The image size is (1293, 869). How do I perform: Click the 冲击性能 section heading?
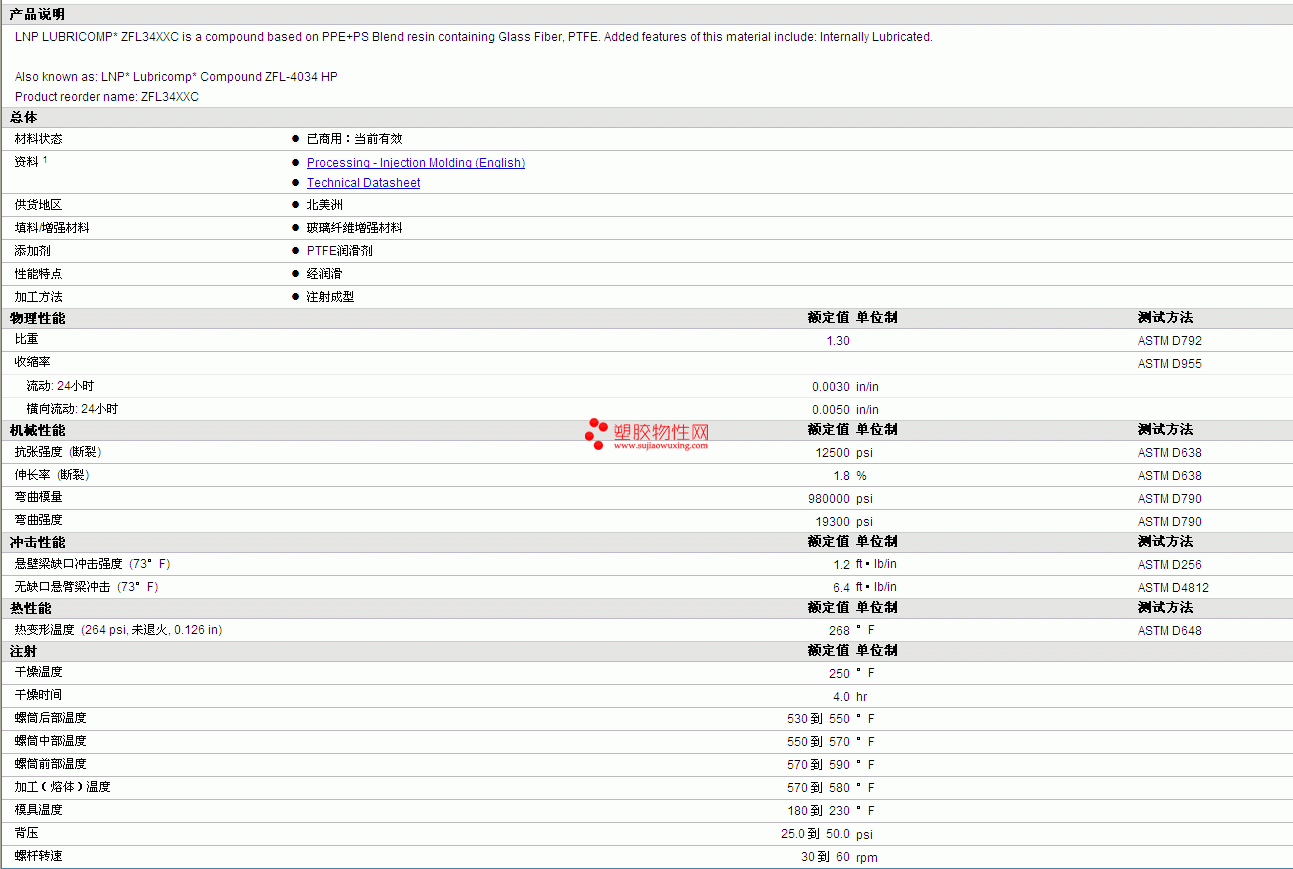(x=37, y=542)
